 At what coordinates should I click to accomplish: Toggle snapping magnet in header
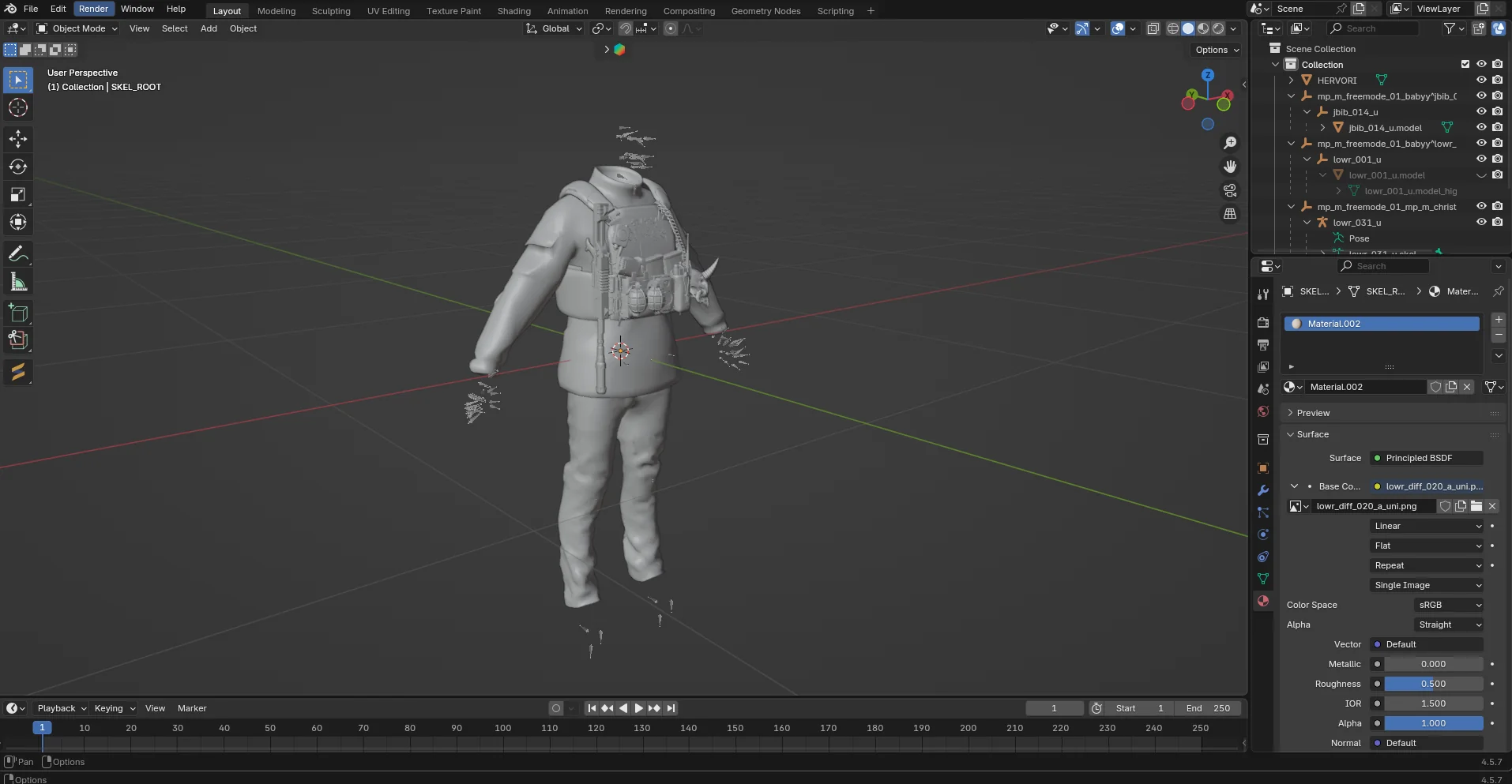click(625, 28)
